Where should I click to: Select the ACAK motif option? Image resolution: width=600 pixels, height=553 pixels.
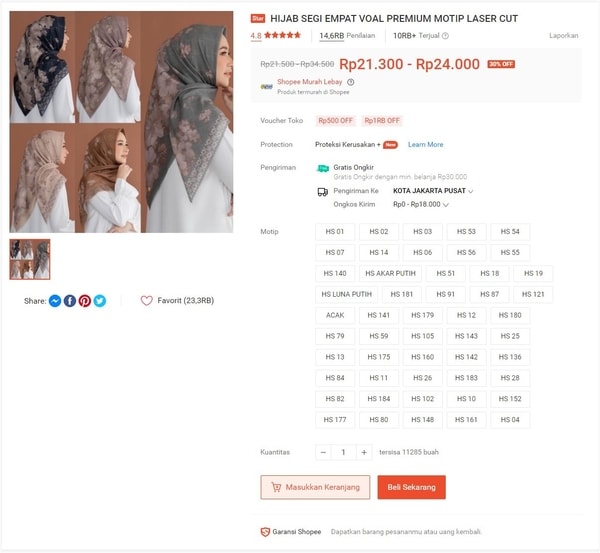click(335, 315)
